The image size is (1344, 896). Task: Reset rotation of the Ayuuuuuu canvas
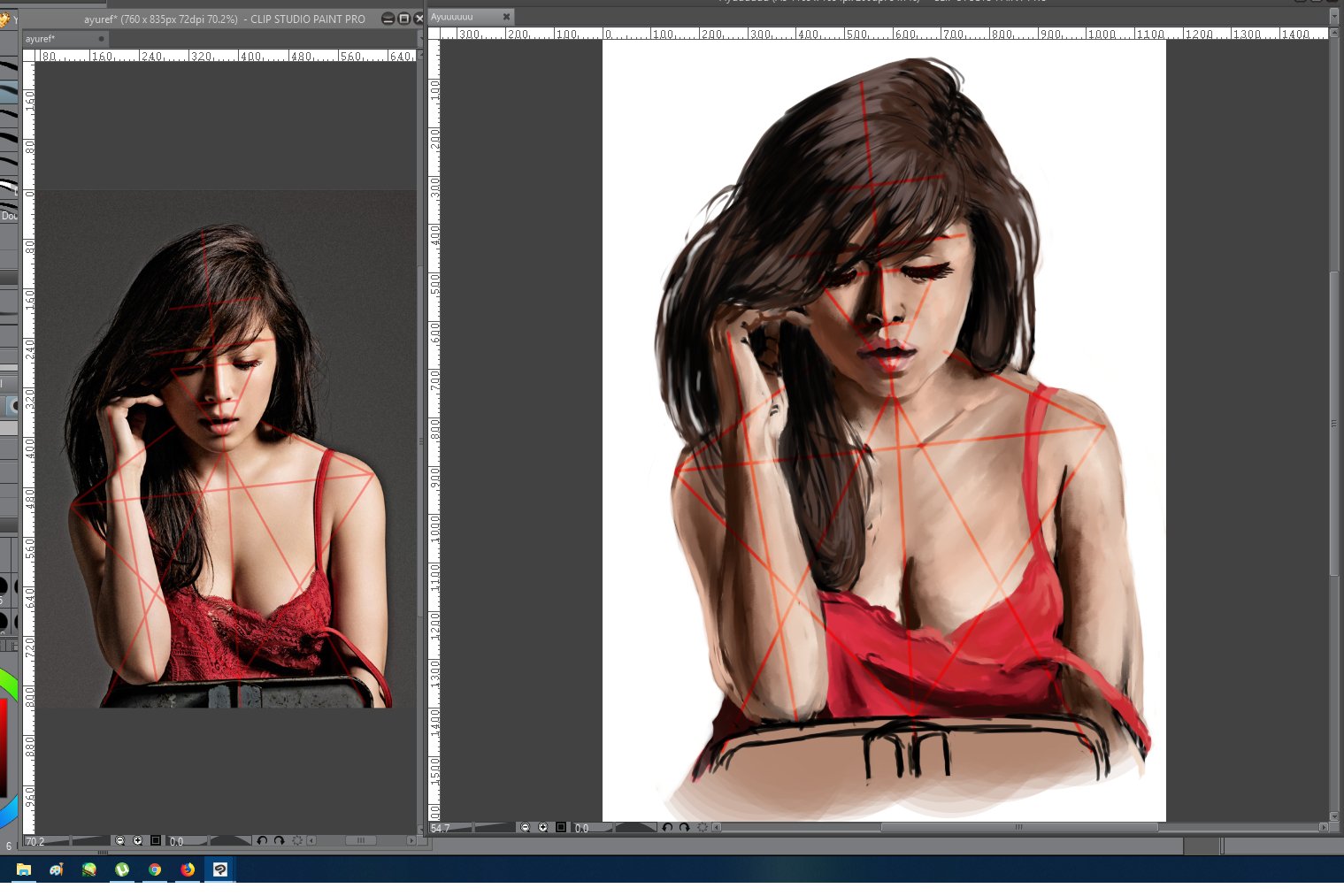[x=703, y=827]
